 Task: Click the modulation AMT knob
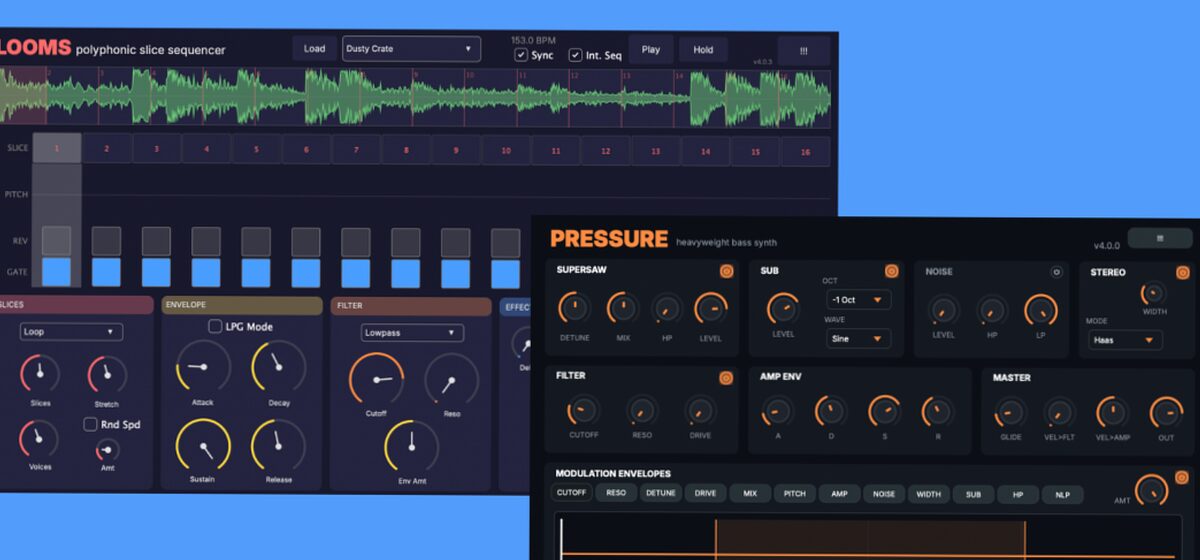1151,490
